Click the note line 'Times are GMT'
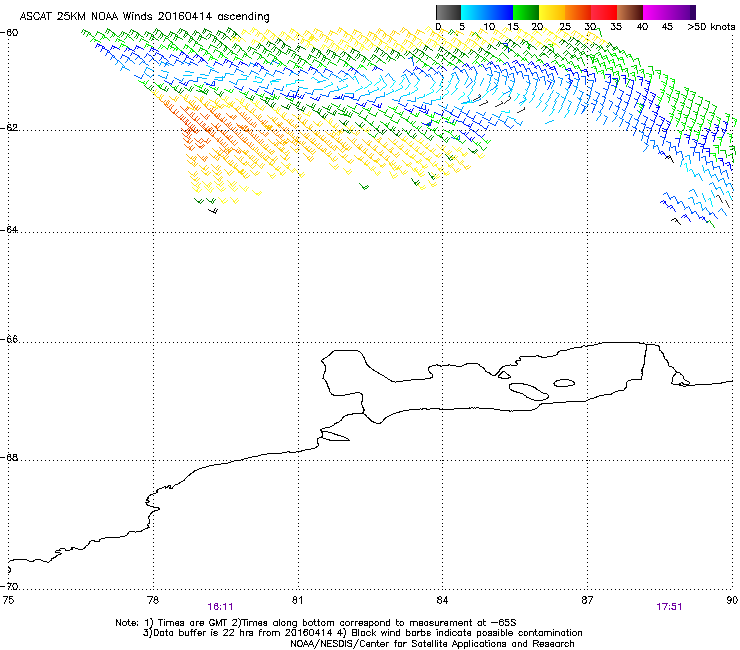This screenshot has width=740, height=650. click(x=193, y=623)
